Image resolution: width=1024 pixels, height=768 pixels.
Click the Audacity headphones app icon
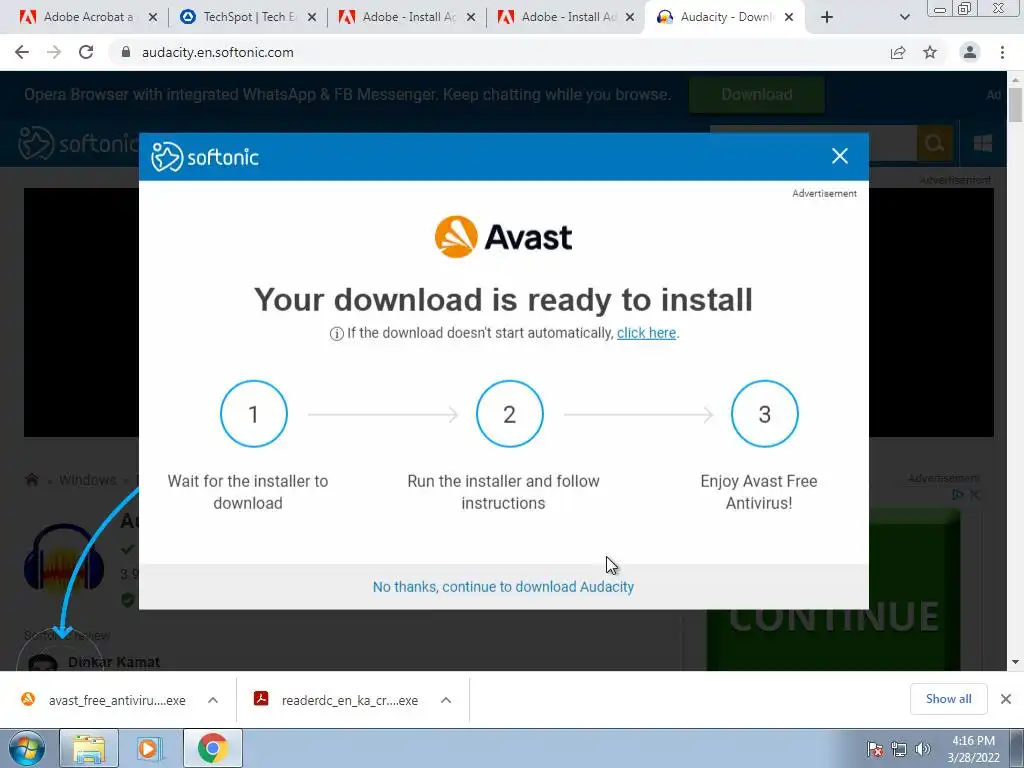tap(64, 559)
